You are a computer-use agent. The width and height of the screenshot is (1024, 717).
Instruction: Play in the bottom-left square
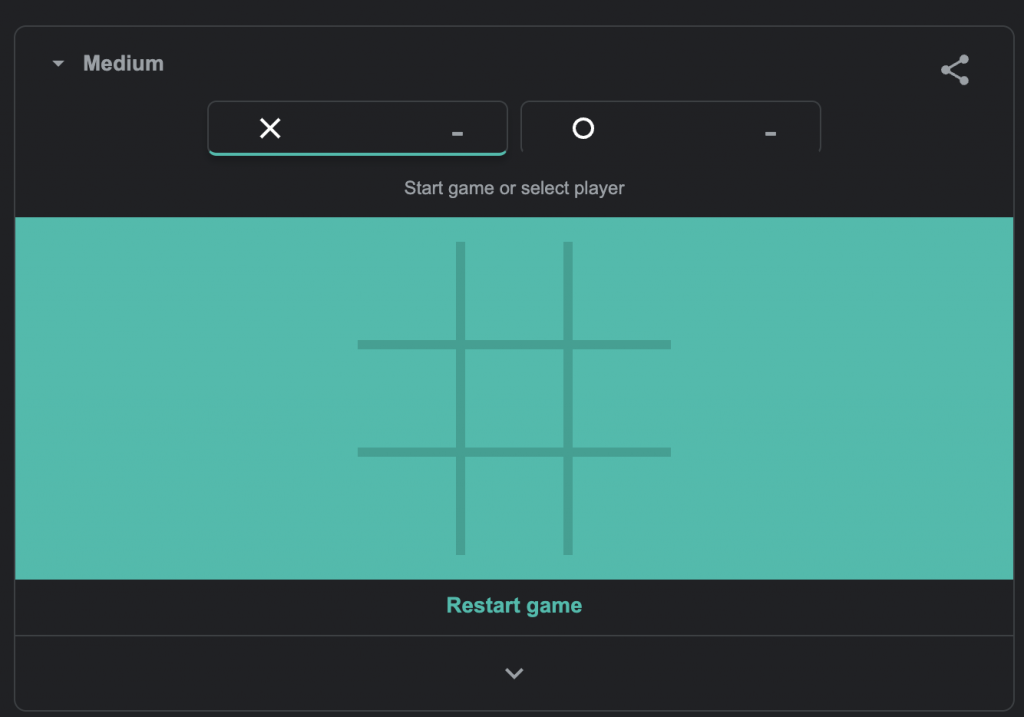coord(407,505)
